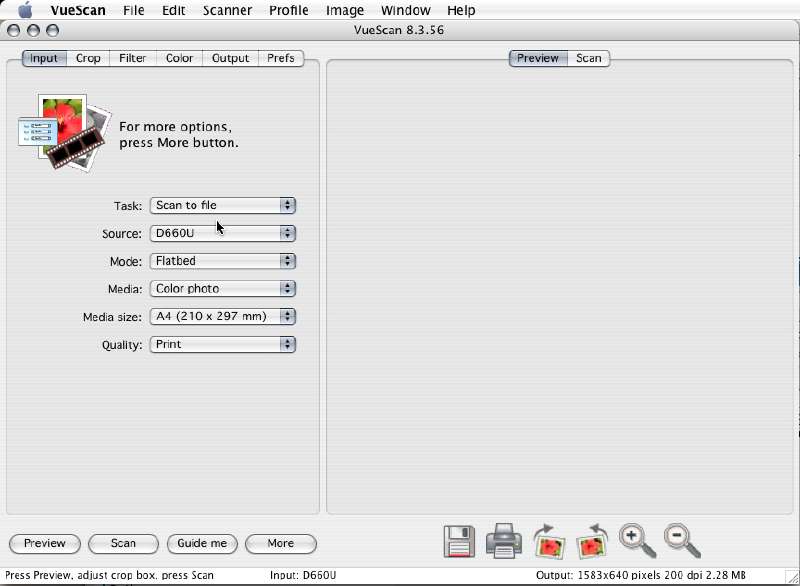
Task: Open the Window menu
Action: (406, 10)
